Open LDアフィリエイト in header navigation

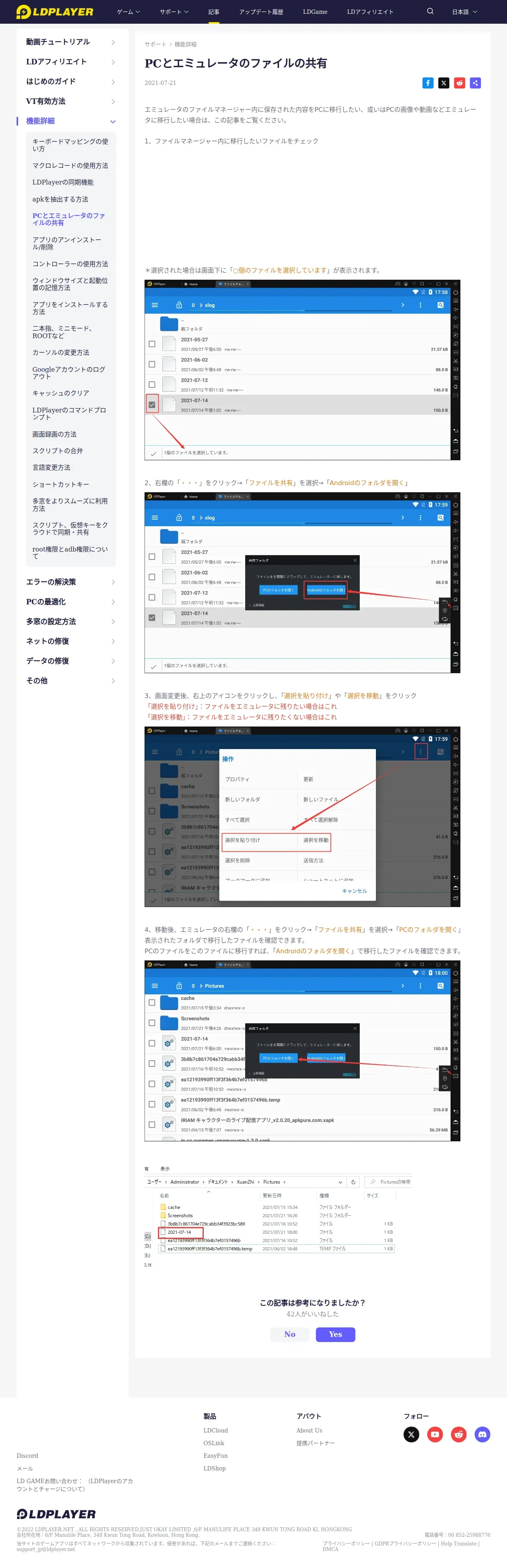370,11
